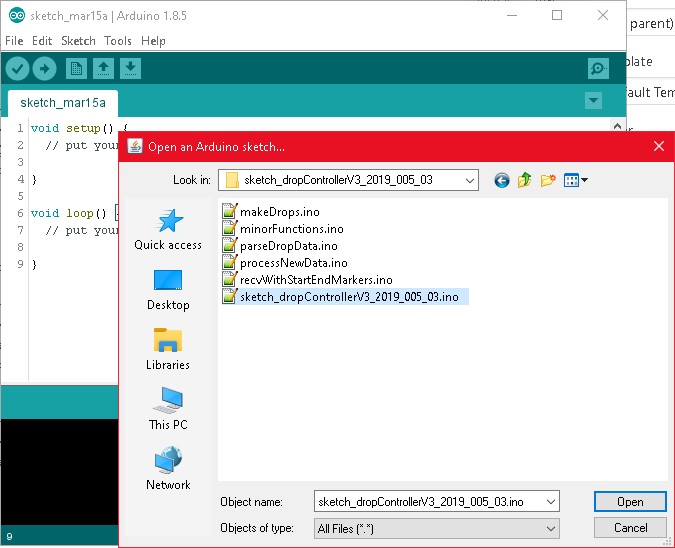
Task: Go back using the blue arrow icon
Action: (502, 180)
